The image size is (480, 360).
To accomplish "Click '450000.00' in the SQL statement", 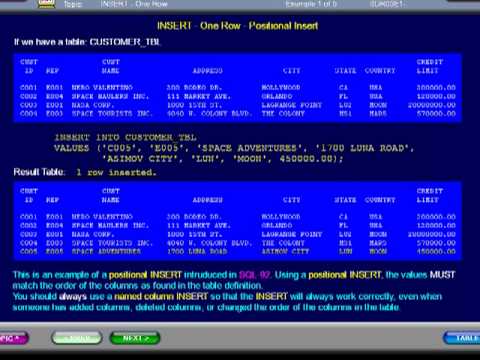I will (x=306, y=159).
